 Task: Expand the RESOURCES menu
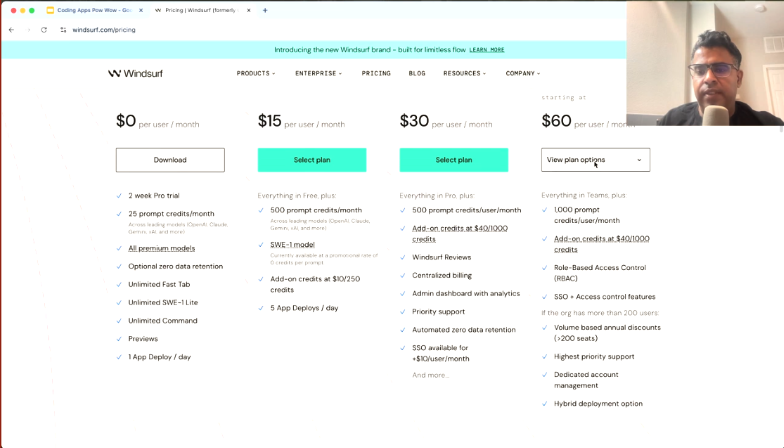pyautogui.click(x=464, y=74)
